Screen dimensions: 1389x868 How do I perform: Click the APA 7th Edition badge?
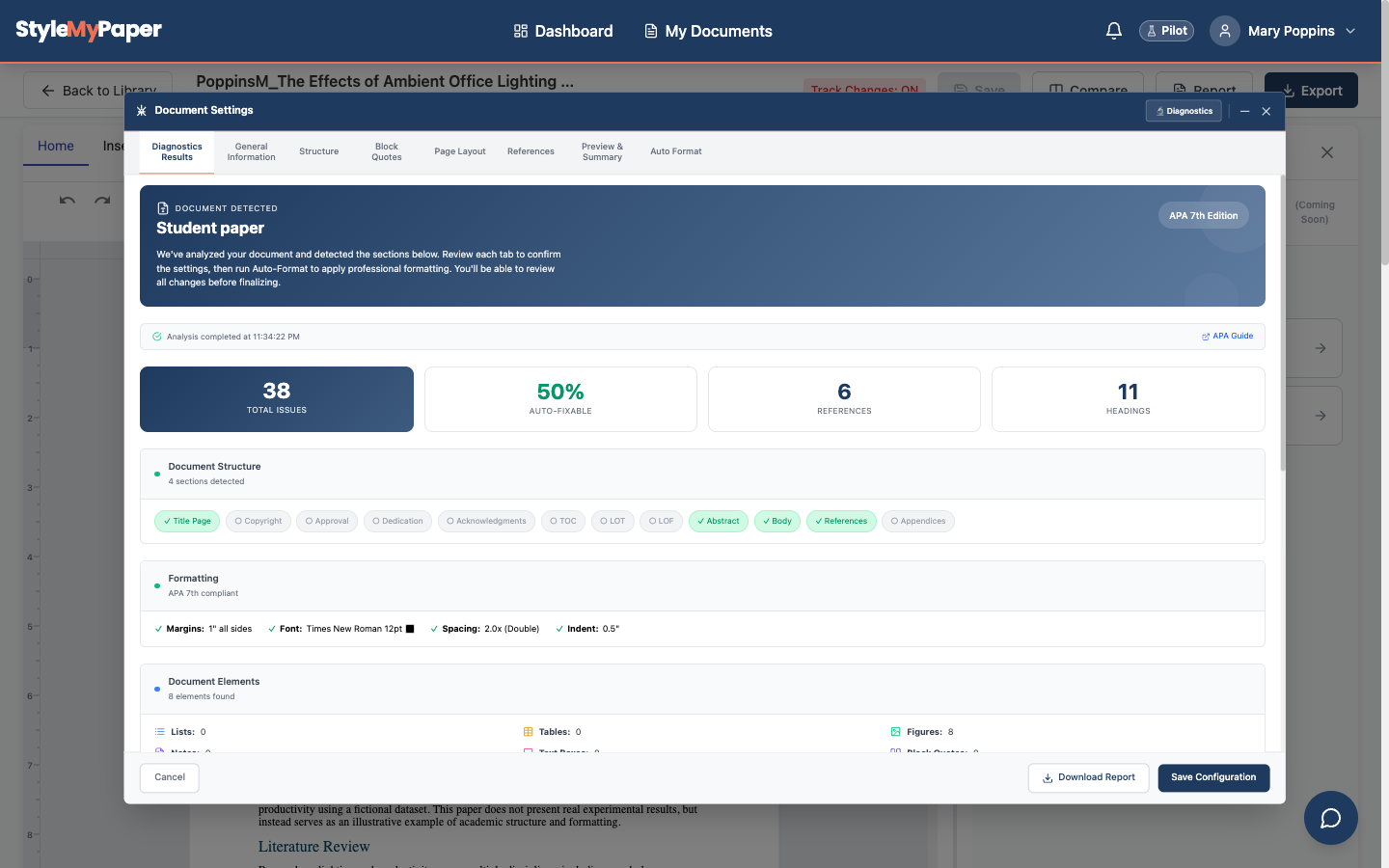(x=1204, y=216)
